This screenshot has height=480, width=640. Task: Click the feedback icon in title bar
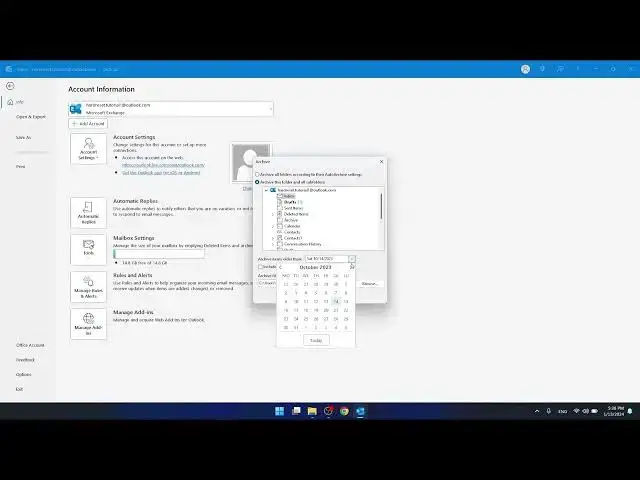[x=560, y=69]
